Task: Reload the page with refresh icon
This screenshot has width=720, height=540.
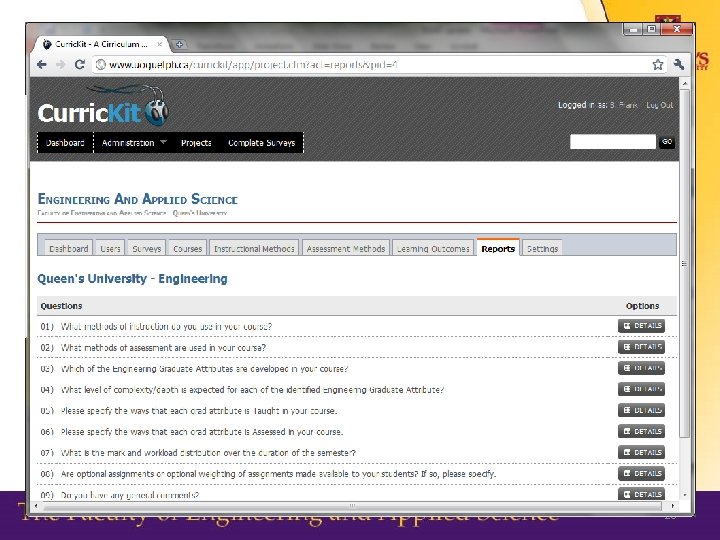Action: click(80, 65)
